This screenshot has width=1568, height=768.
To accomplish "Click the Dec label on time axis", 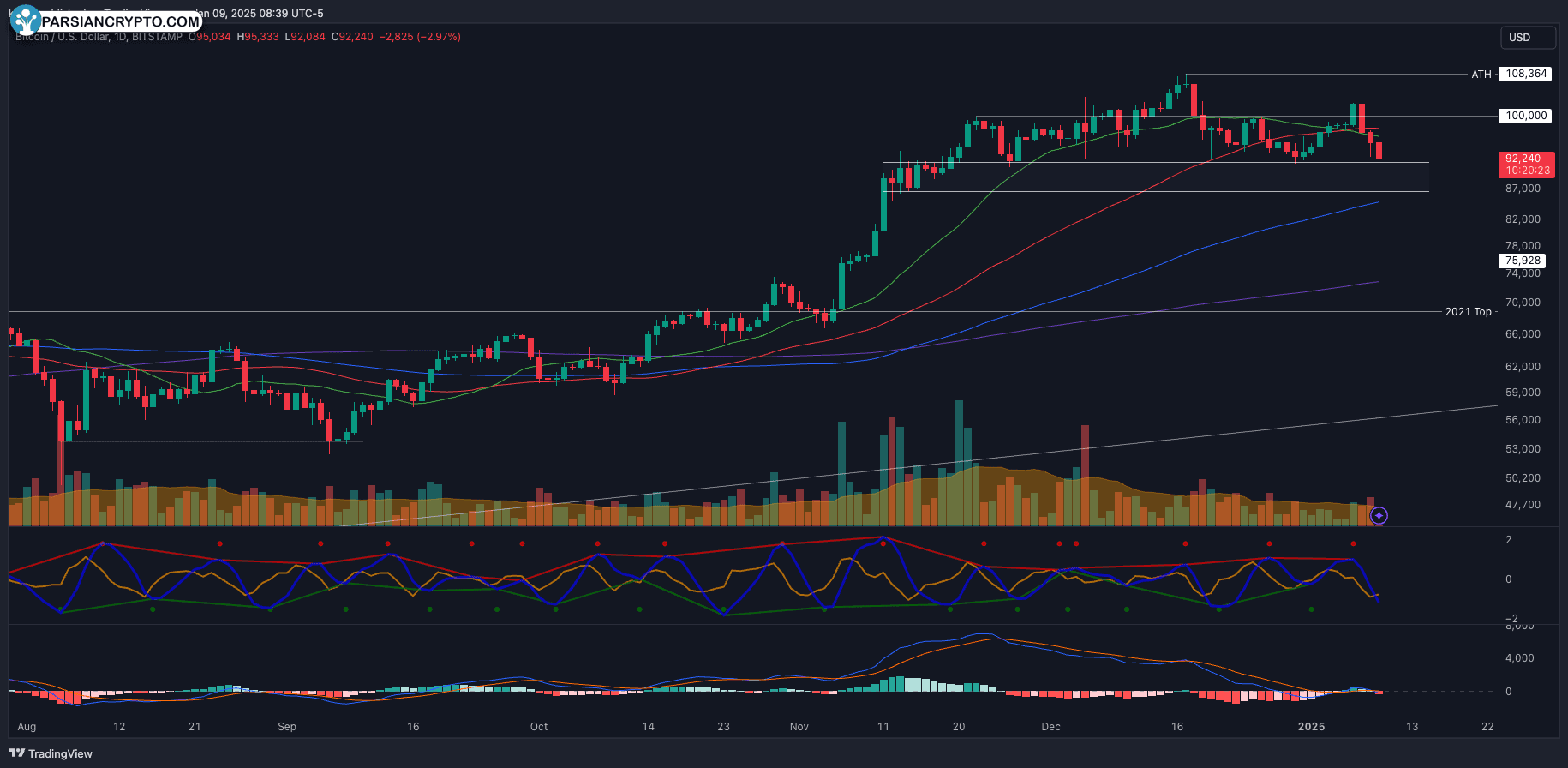I will click(1051, 727).
